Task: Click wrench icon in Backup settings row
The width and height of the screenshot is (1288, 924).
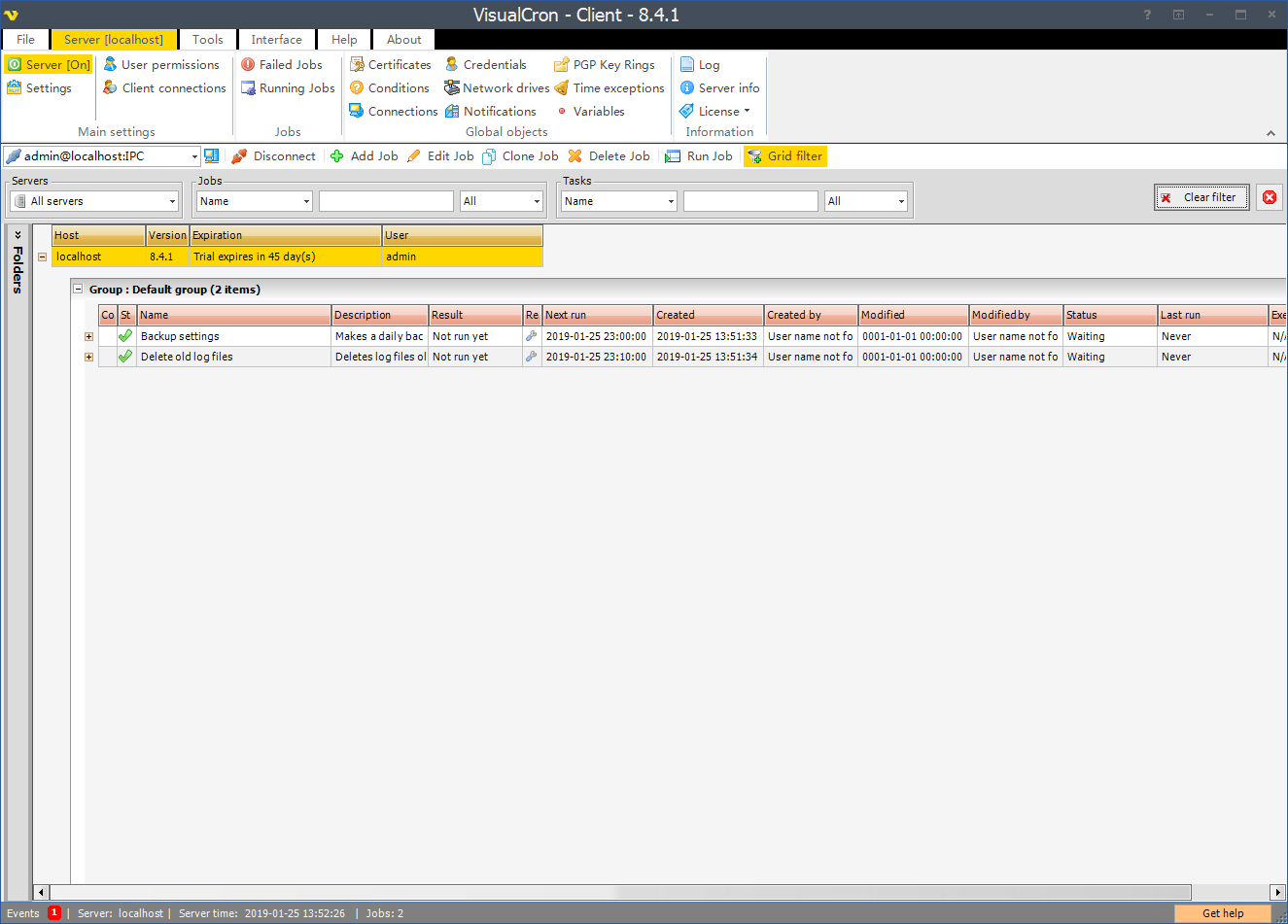Action: point(531,336)
